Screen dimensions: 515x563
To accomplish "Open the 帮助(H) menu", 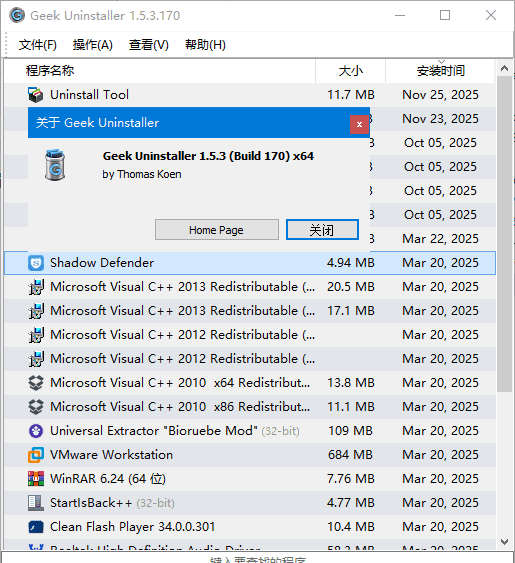I will tap(205, 45).
